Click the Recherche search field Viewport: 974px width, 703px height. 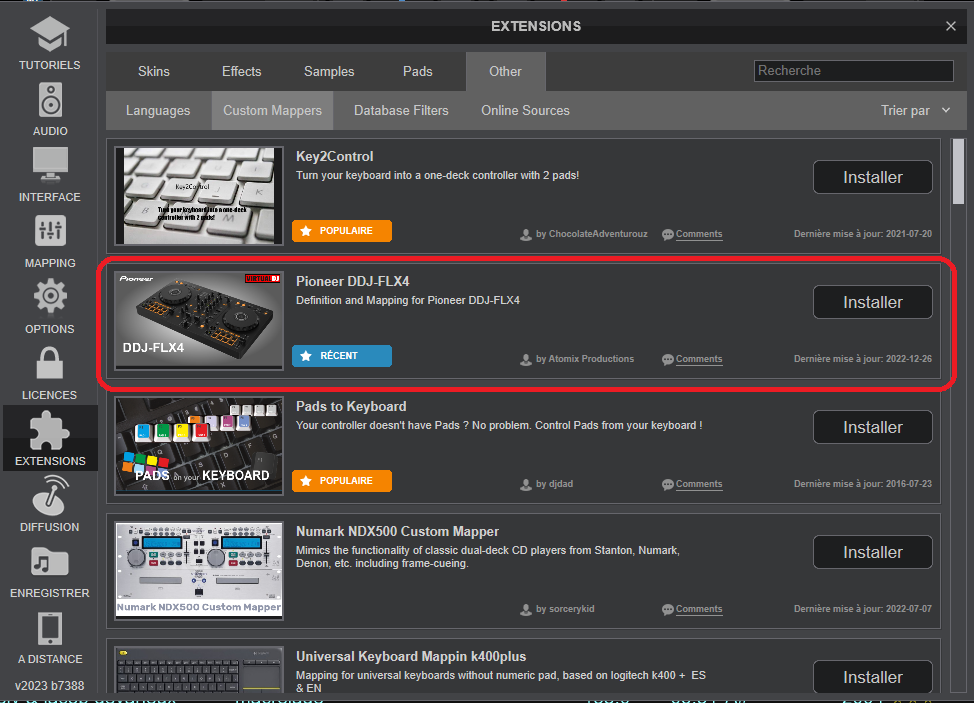(853, 71)
